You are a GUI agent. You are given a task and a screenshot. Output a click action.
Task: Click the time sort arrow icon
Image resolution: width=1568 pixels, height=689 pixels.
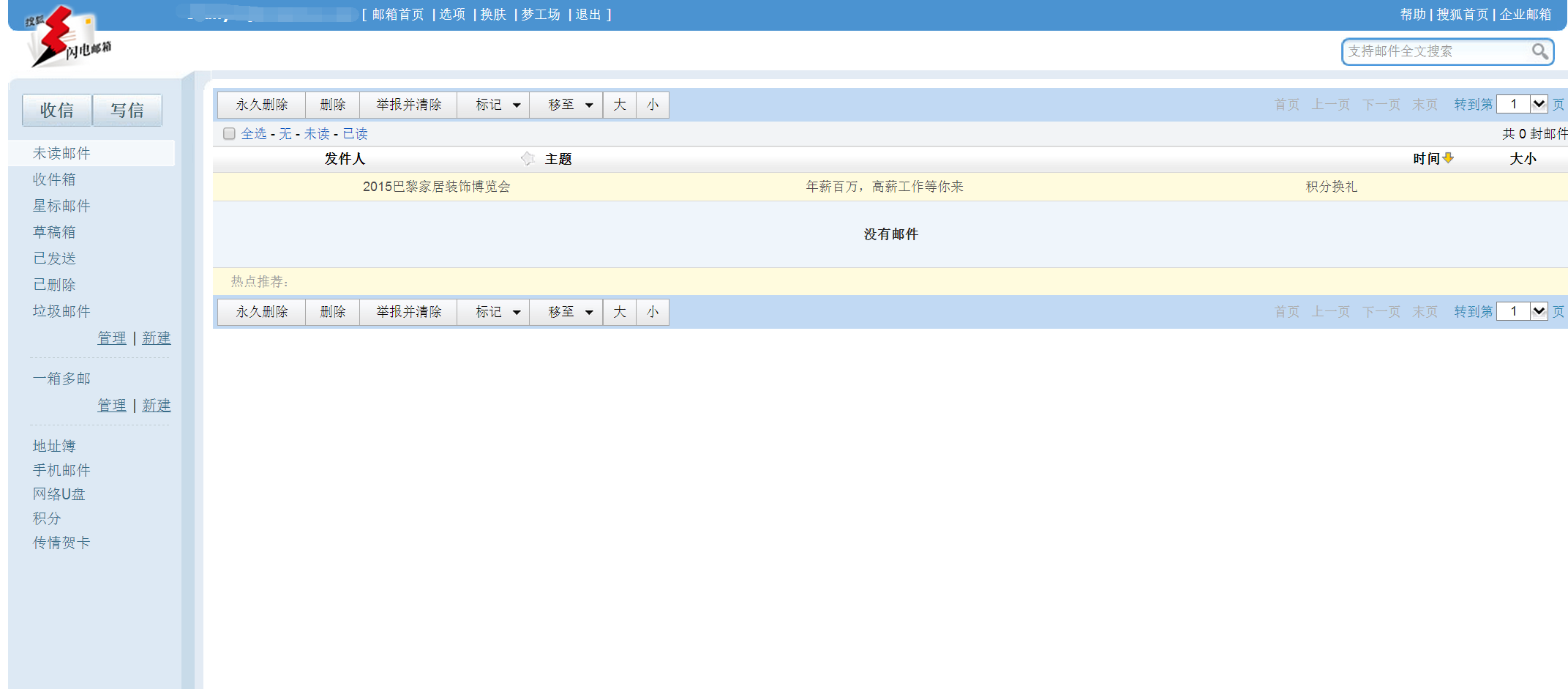[x=1448, y=158]
